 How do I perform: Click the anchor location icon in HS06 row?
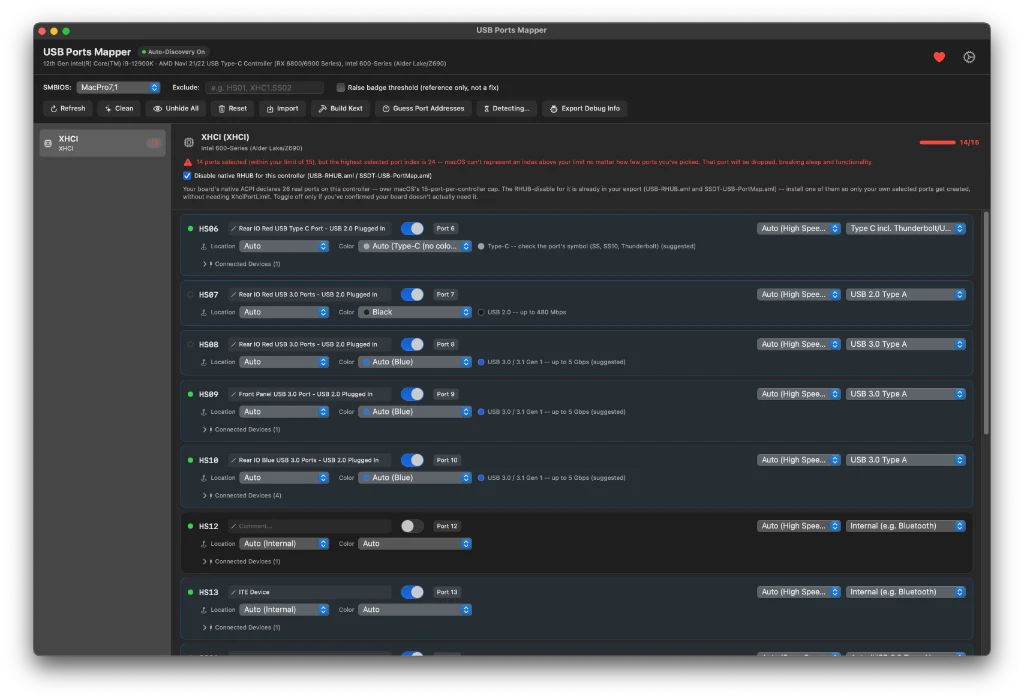204,247
